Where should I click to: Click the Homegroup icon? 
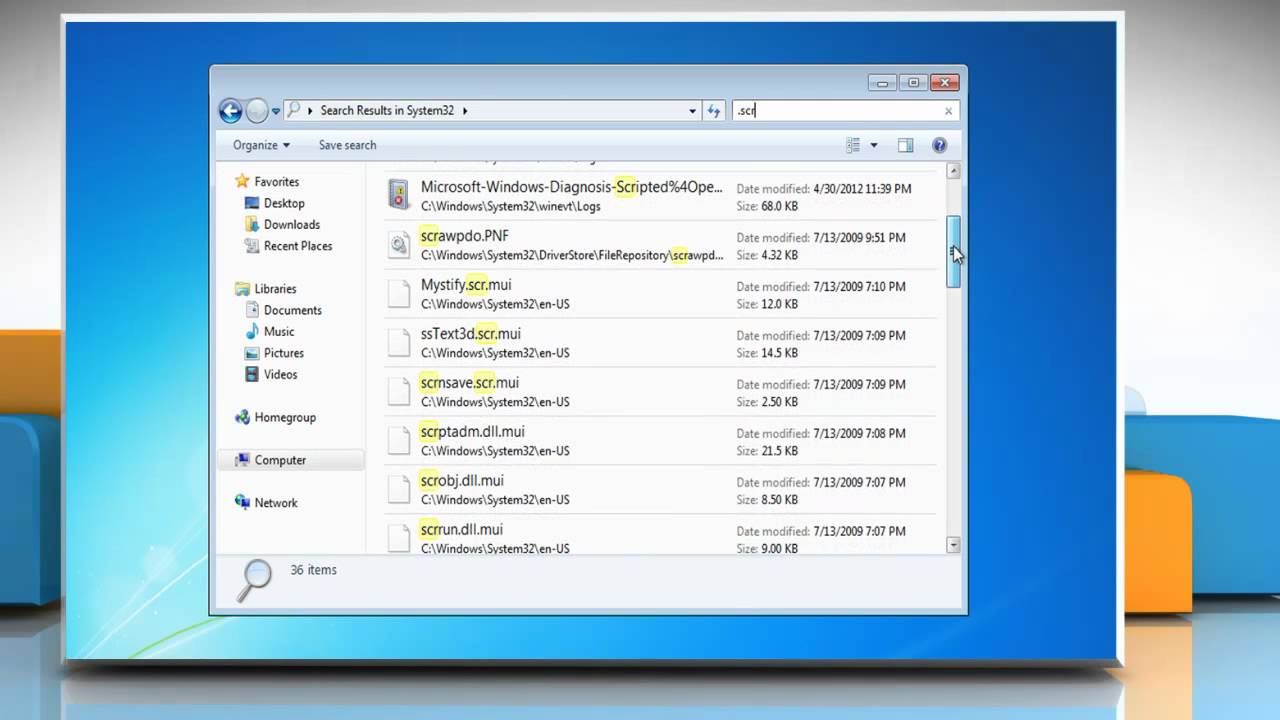(x=241, y=417)
